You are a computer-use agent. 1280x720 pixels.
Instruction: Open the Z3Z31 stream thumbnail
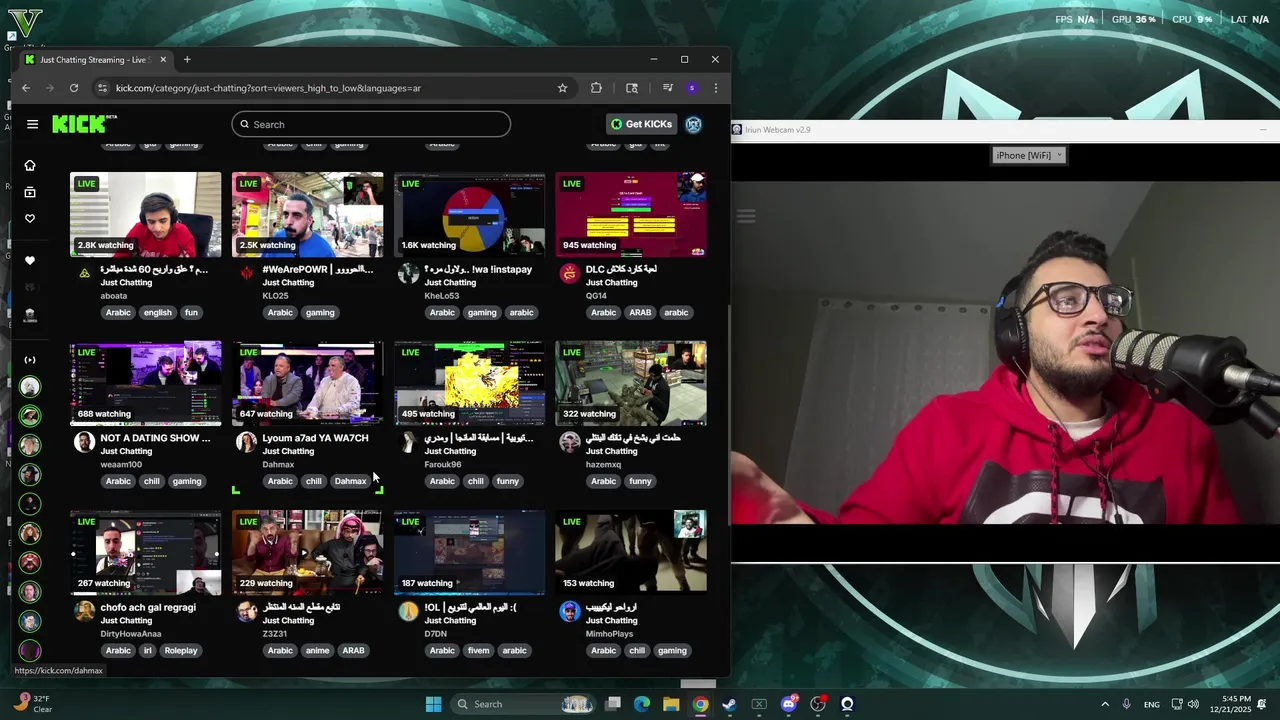pyautogui.click(x=308, y=553)
